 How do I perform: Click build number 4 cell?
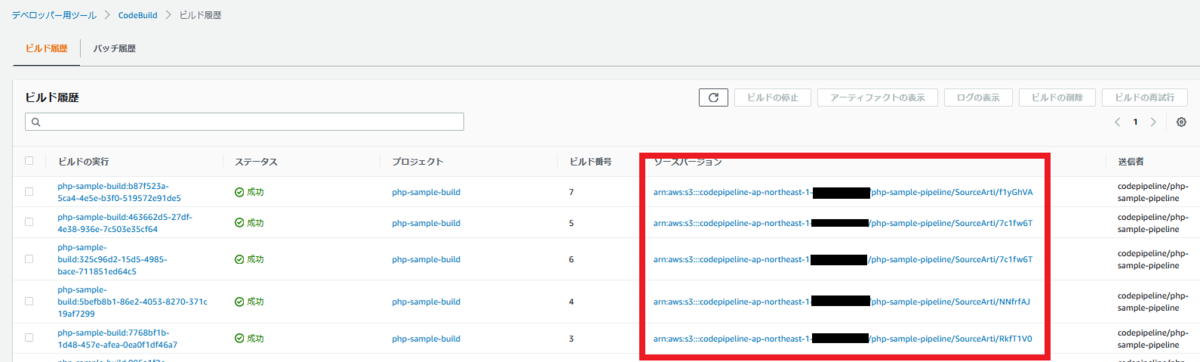click(571, 301)
